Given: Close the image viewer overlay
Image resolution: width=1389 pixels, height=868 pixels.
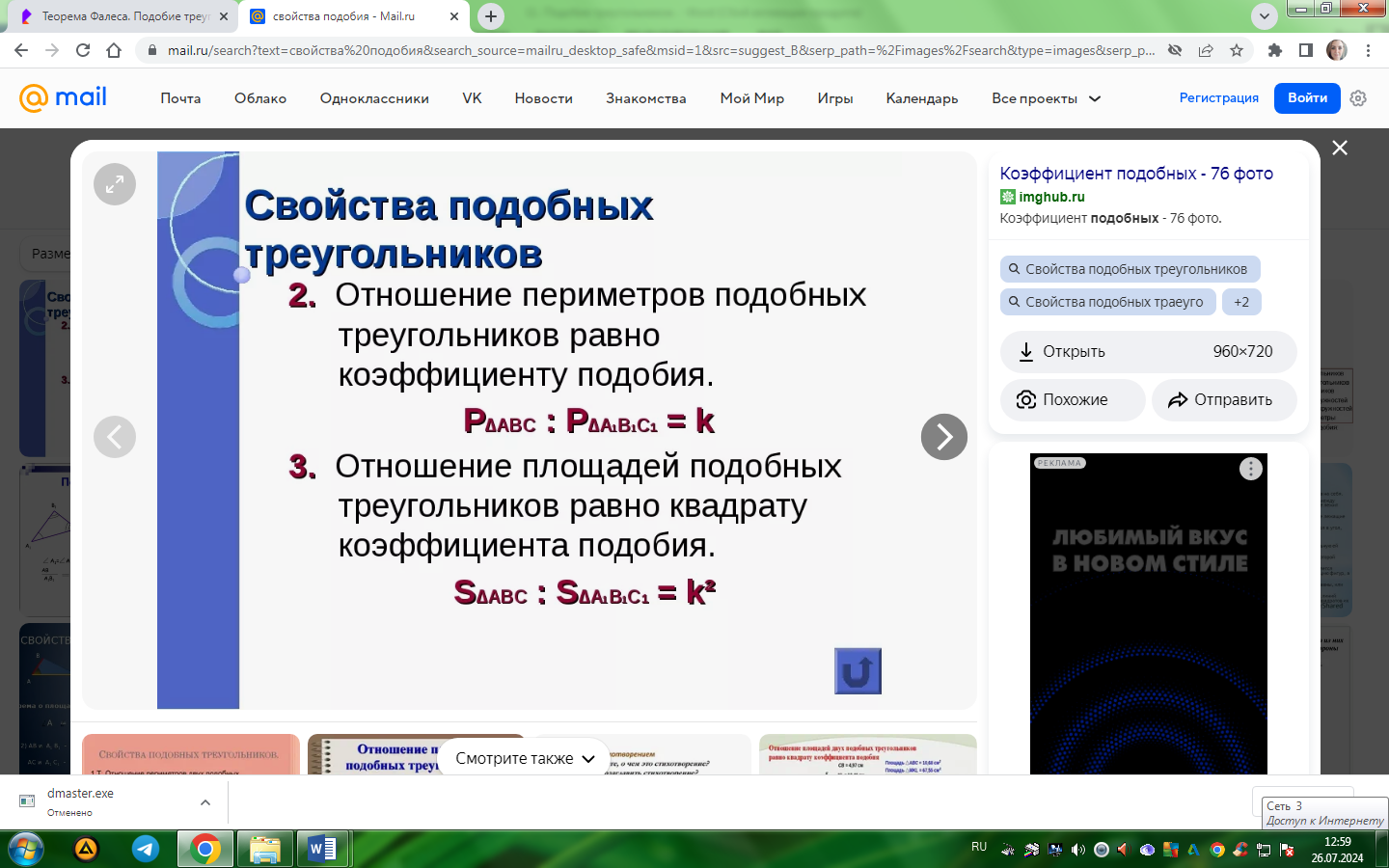Looking at the screenshot, I should (x=1340, y=148).
